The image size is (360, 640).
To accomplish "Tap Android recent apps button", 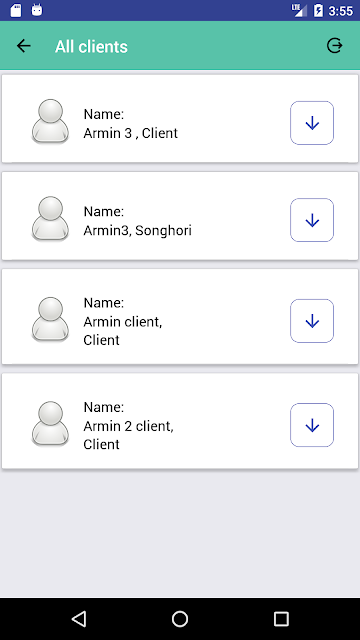I will [x=281, y=619].
